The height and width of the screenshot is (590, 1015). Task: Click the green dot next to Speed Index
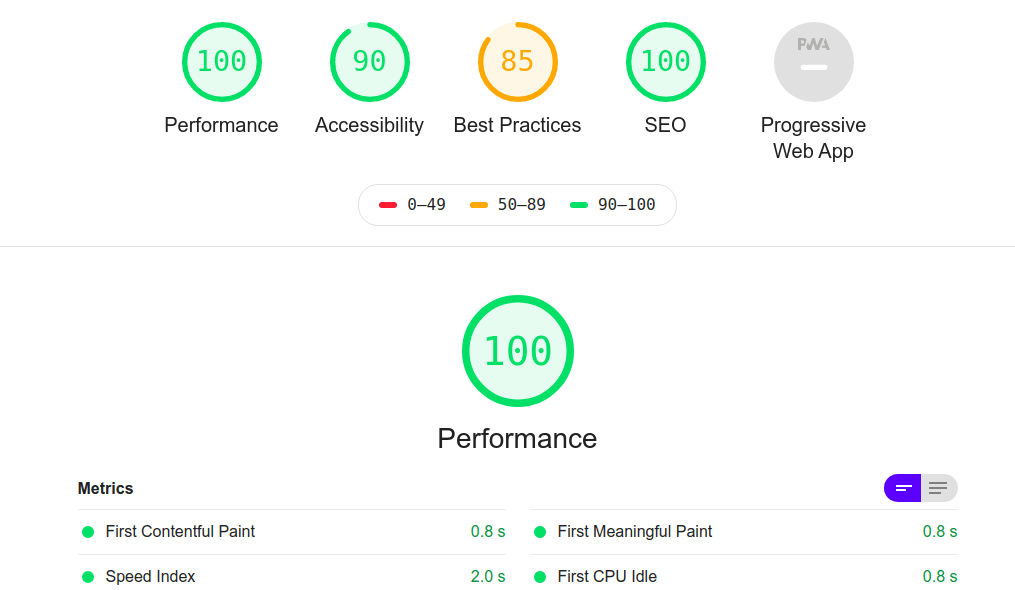(x=90, y=577)
